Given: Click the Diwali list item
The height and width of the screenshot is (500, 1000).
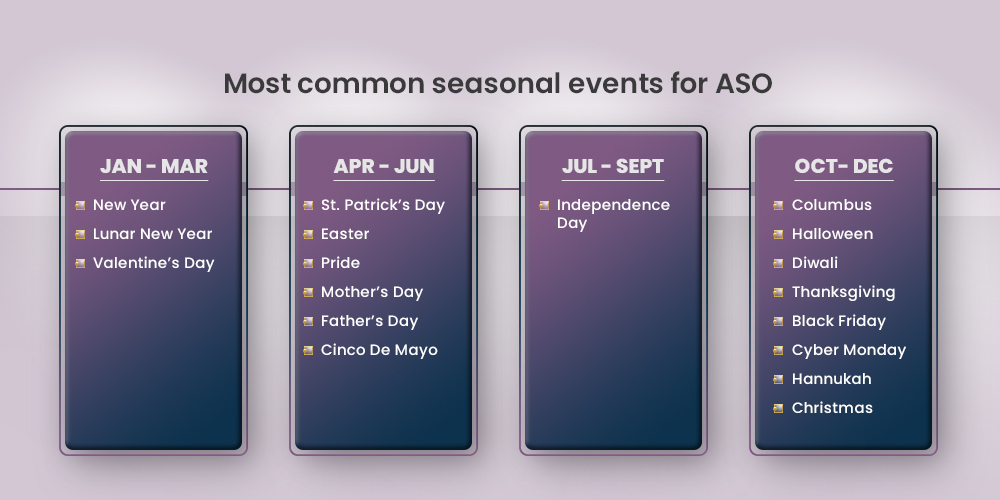Looking at the screenshot, I should (x=814, y=263).
